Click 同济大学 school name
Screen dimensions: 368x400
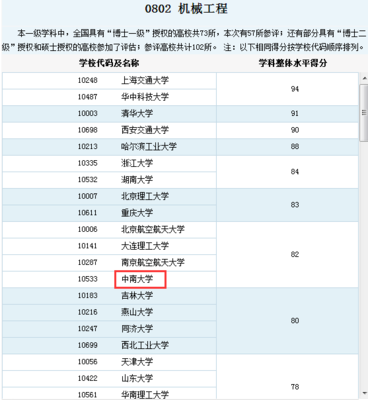tap(137, 329)
